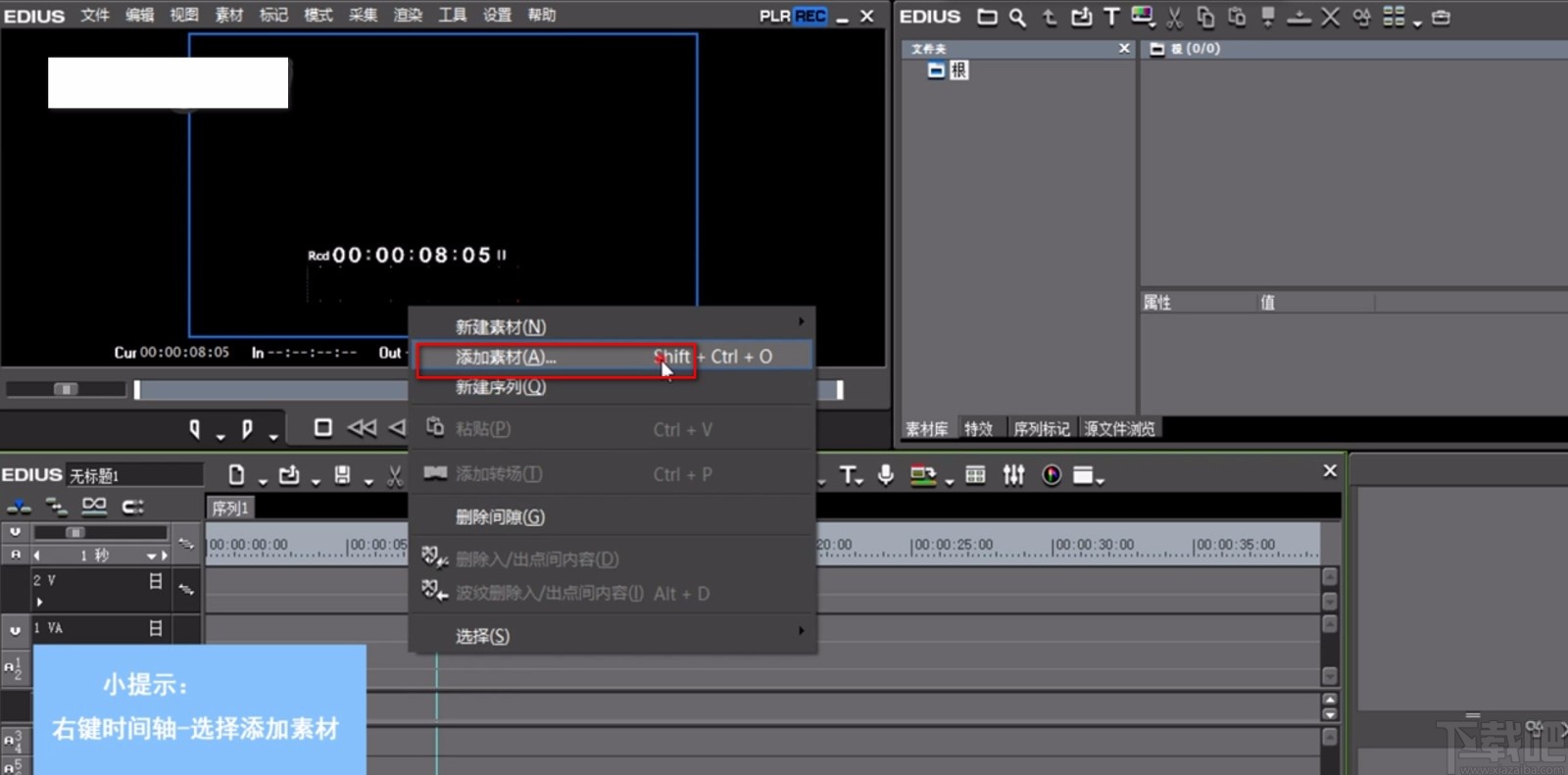
Task: Click the tools briefcase icon in bin toolbar
Action: pyautogui.click(x=1441, y=18)
